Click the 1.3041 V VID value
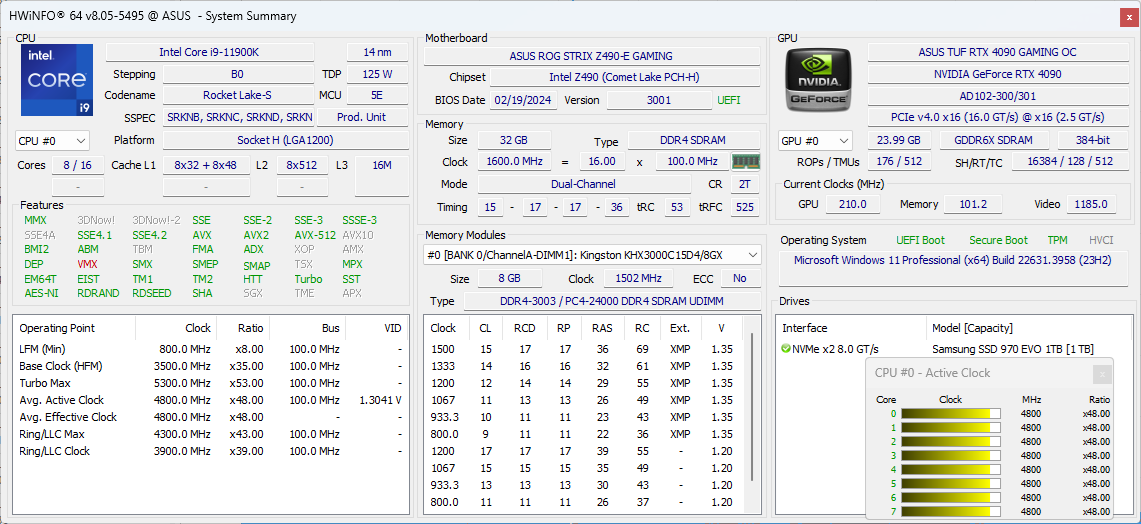Image resolution: width=1141 pixels, height=524 pixels. point(381,400)
